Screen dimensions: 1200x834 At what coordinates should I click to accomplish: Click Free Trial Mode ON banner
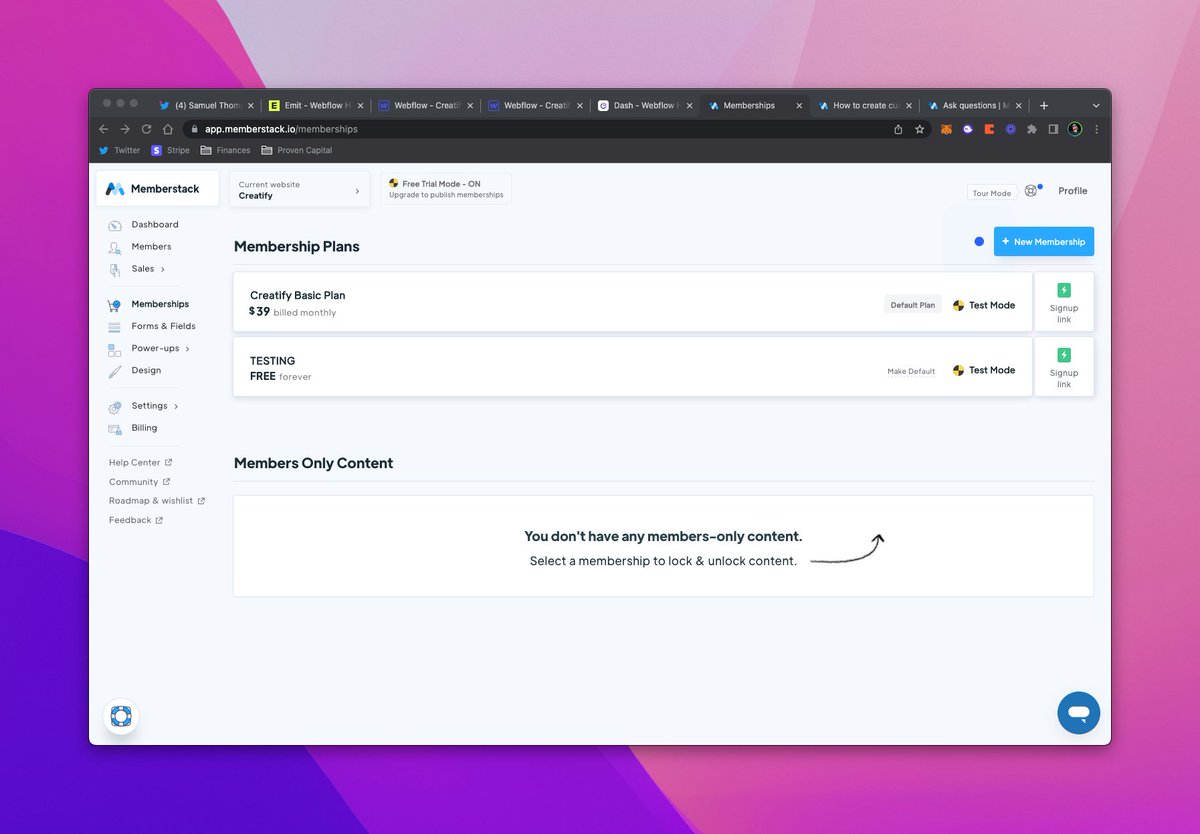click(446, 189)
